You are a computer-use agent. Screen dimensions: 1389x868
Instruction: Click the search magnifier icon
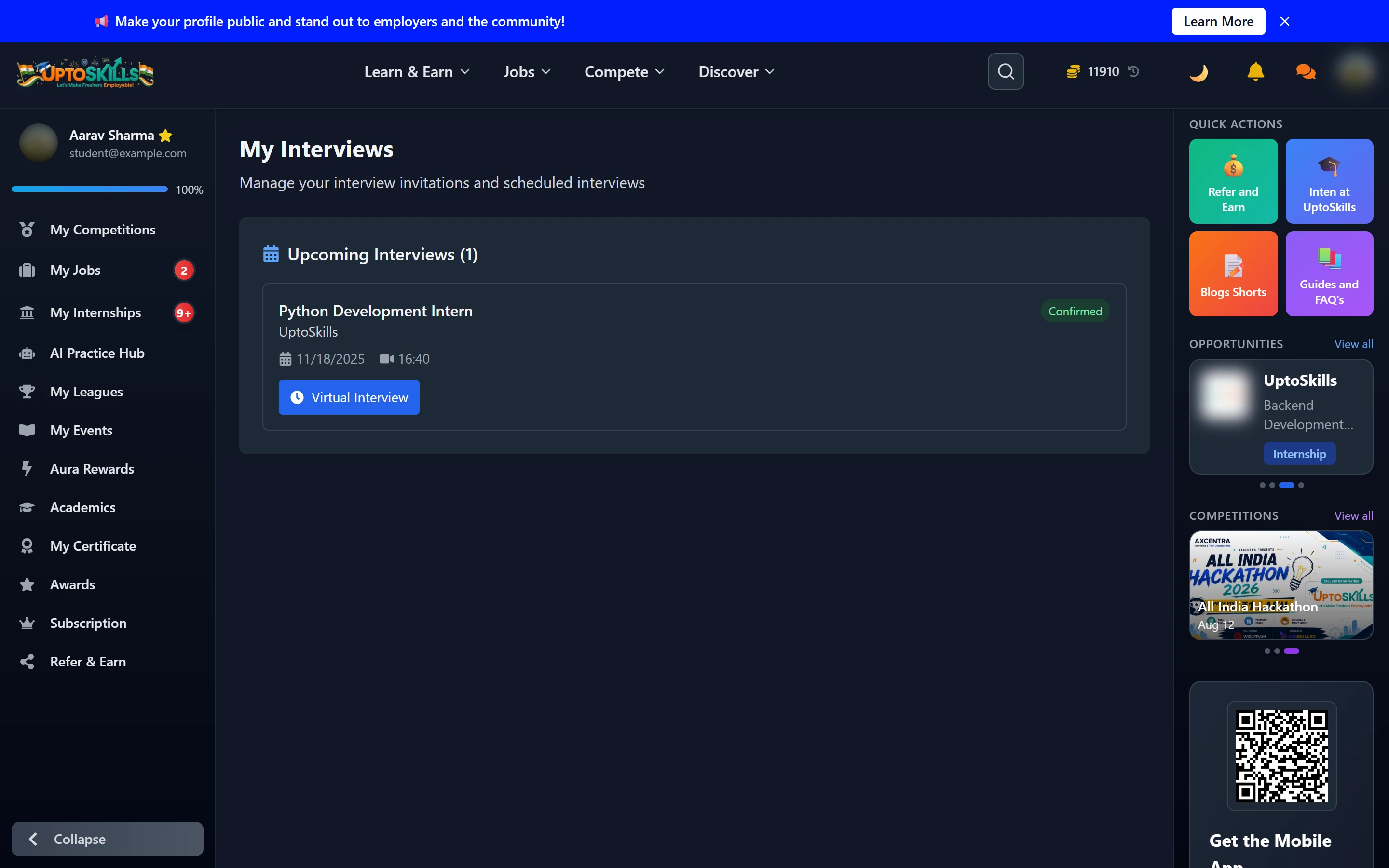click(x=1006, y=72)
